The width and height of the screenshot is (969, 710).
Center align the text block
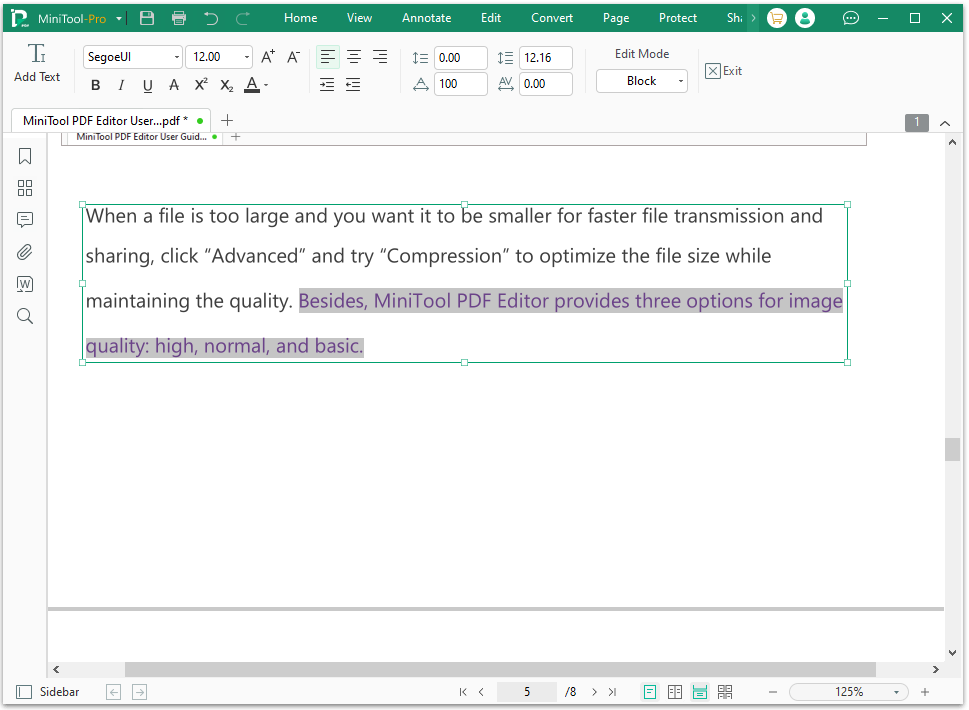pyautogui.click(x=354, y=57)
